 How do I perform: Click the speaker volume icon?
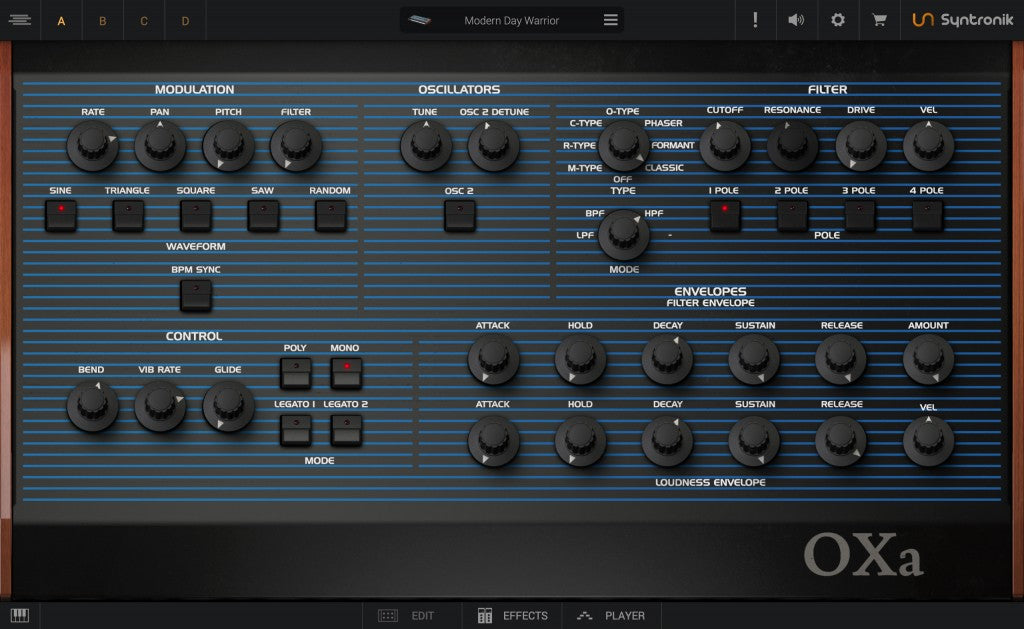tap(796, 20)
